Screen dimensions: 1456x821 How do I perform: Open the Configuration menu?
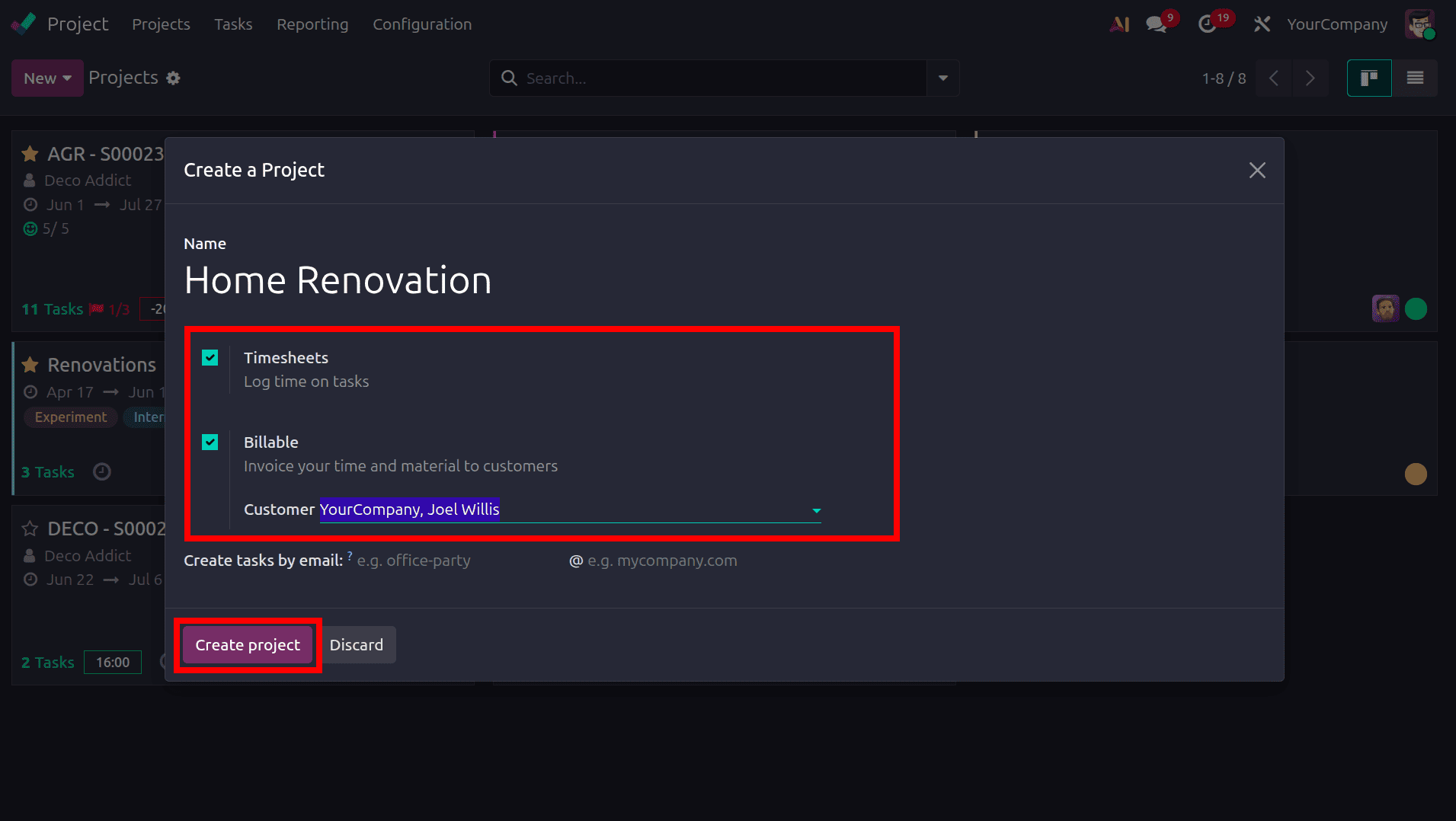coord(422,24)
